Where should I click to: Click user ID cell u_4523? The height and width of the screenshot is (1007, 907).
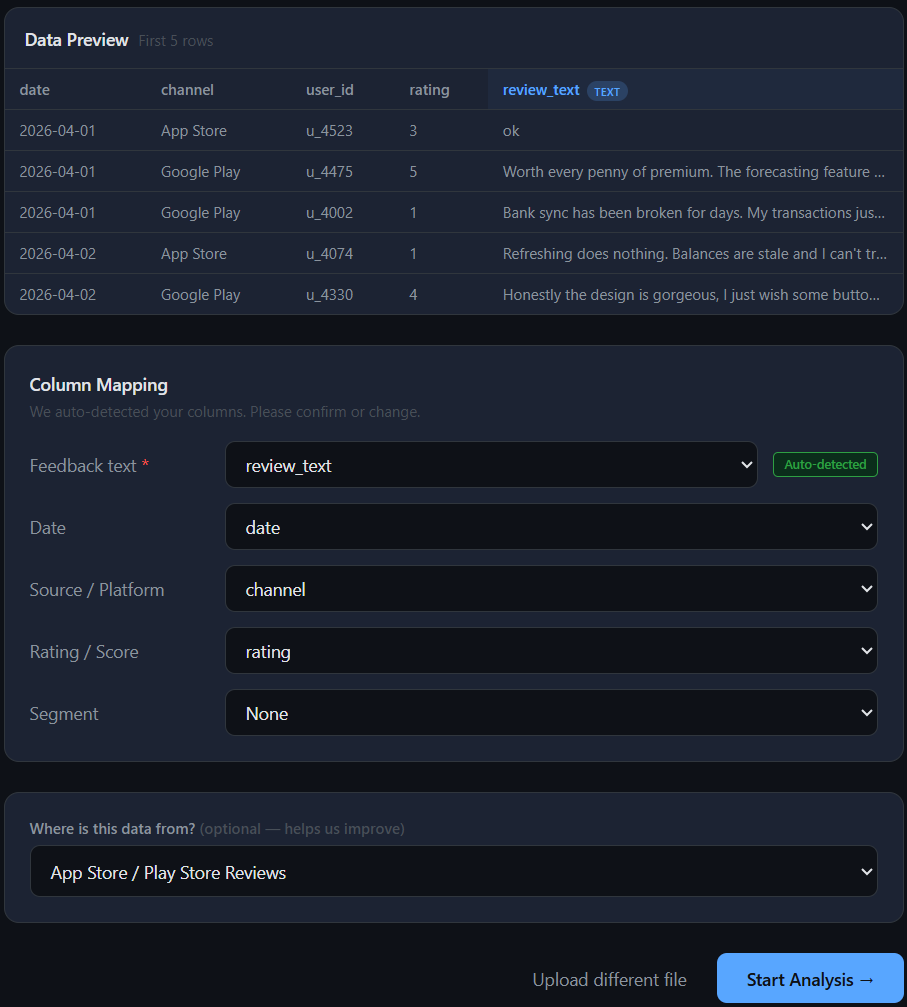(x=330, y=131)
